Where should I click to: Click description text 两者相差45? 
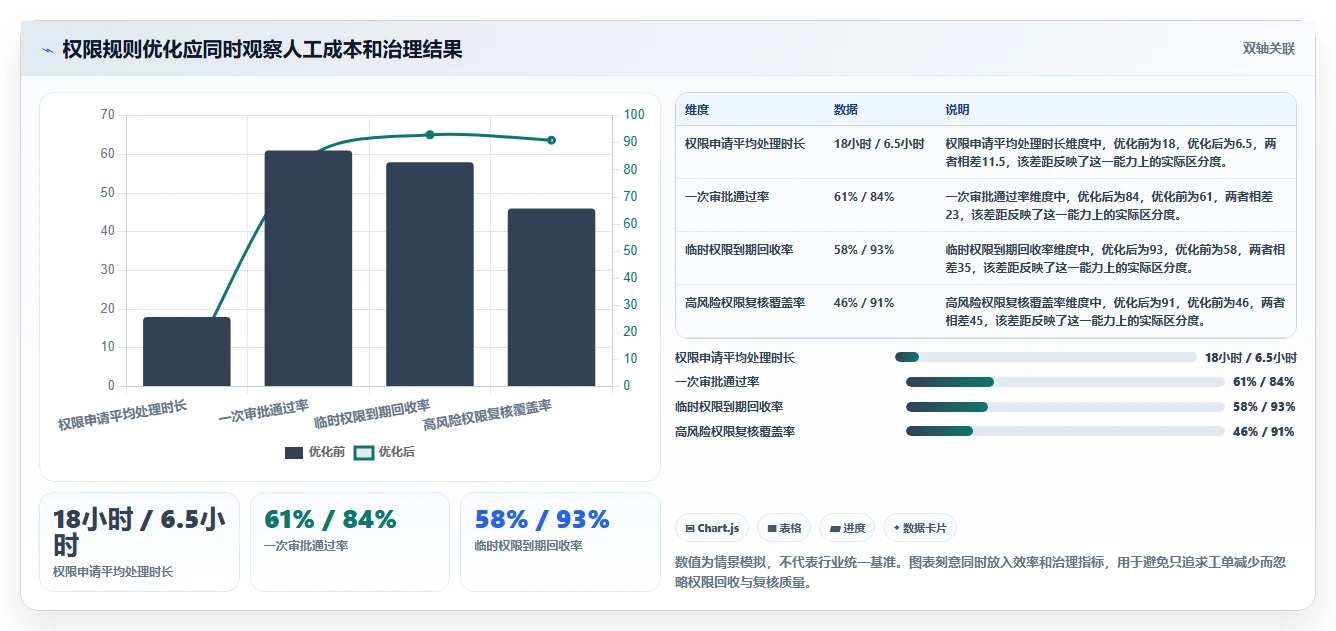click(1115, 311)
